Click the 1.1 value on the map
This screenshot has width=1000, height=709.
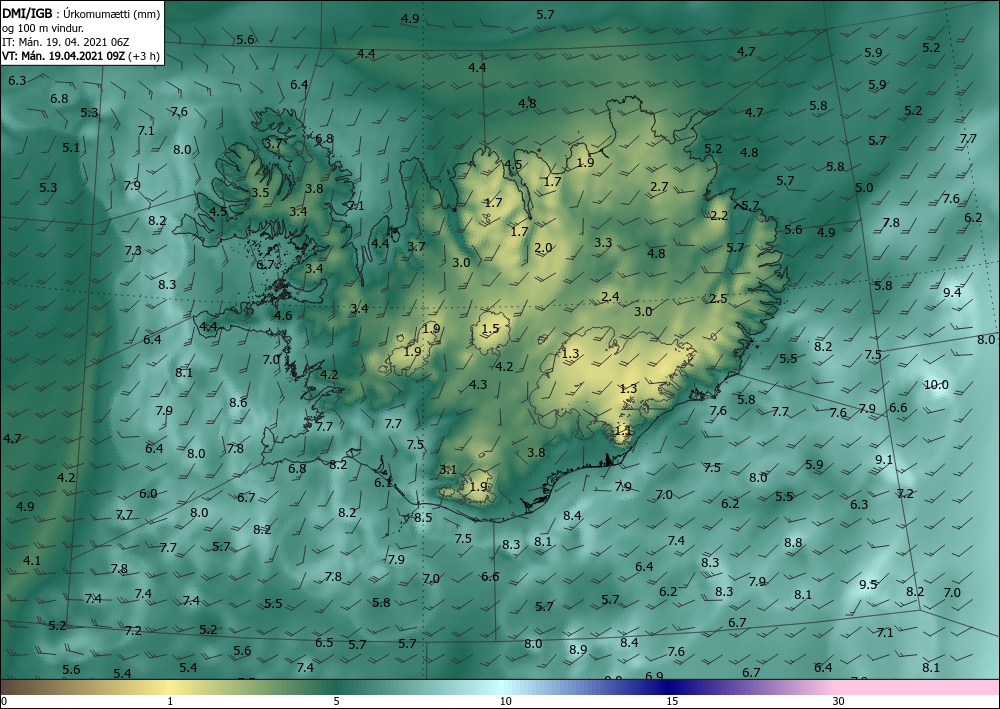623,430
